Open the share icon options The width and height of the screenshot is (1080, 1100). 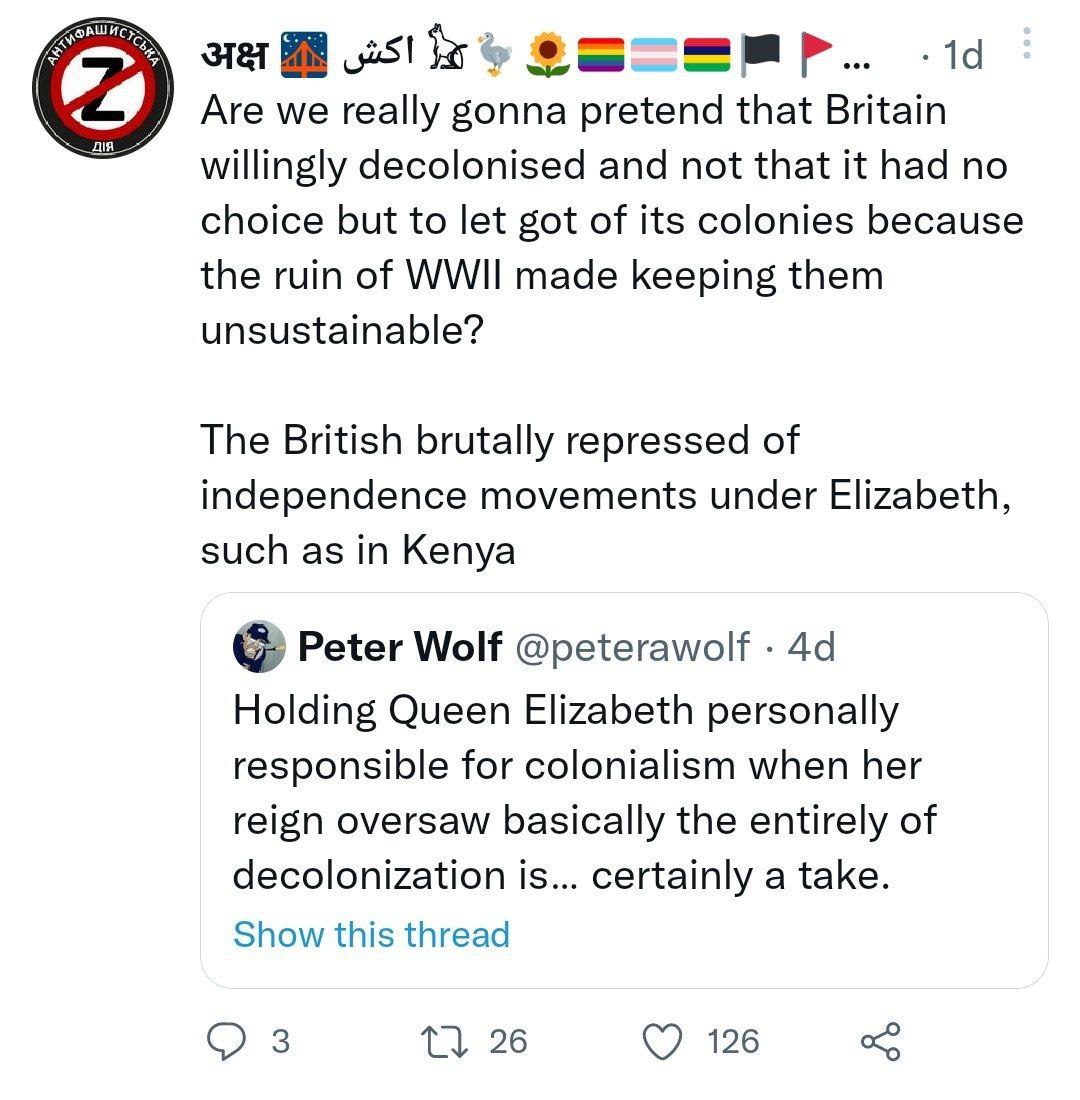[x=881, y=1041]
